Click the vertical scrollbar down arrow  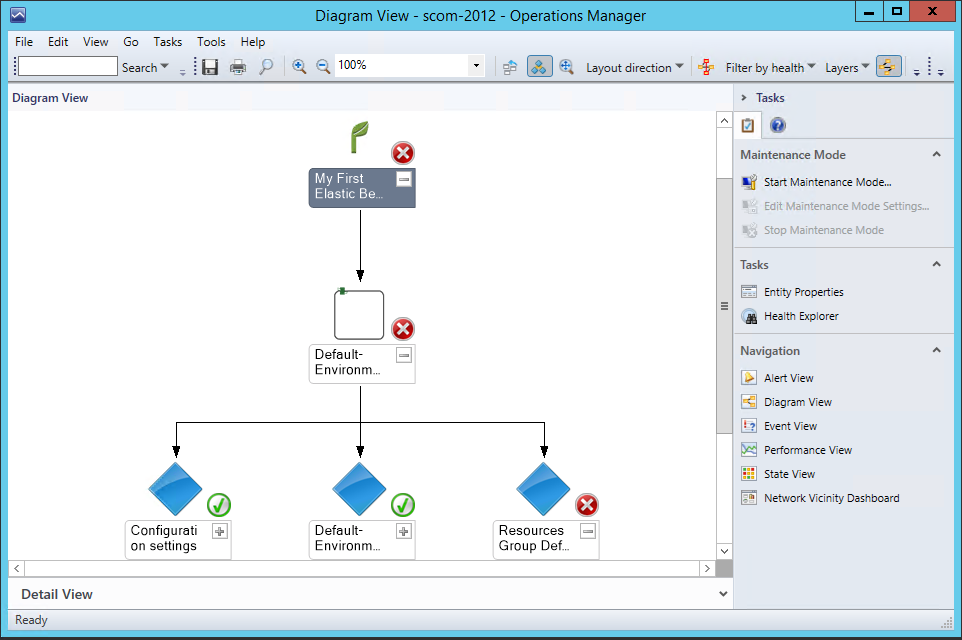(725, 551)
